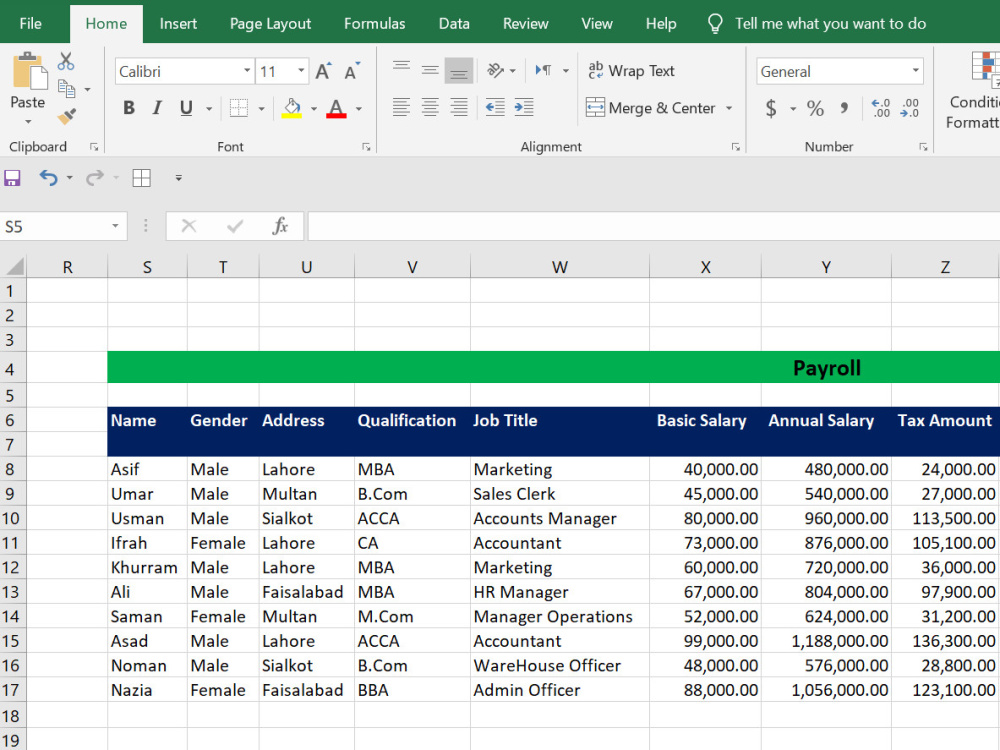Click the Comma Style icon
The width and height of the screenshot is (1000, 750).
[843, 107]
